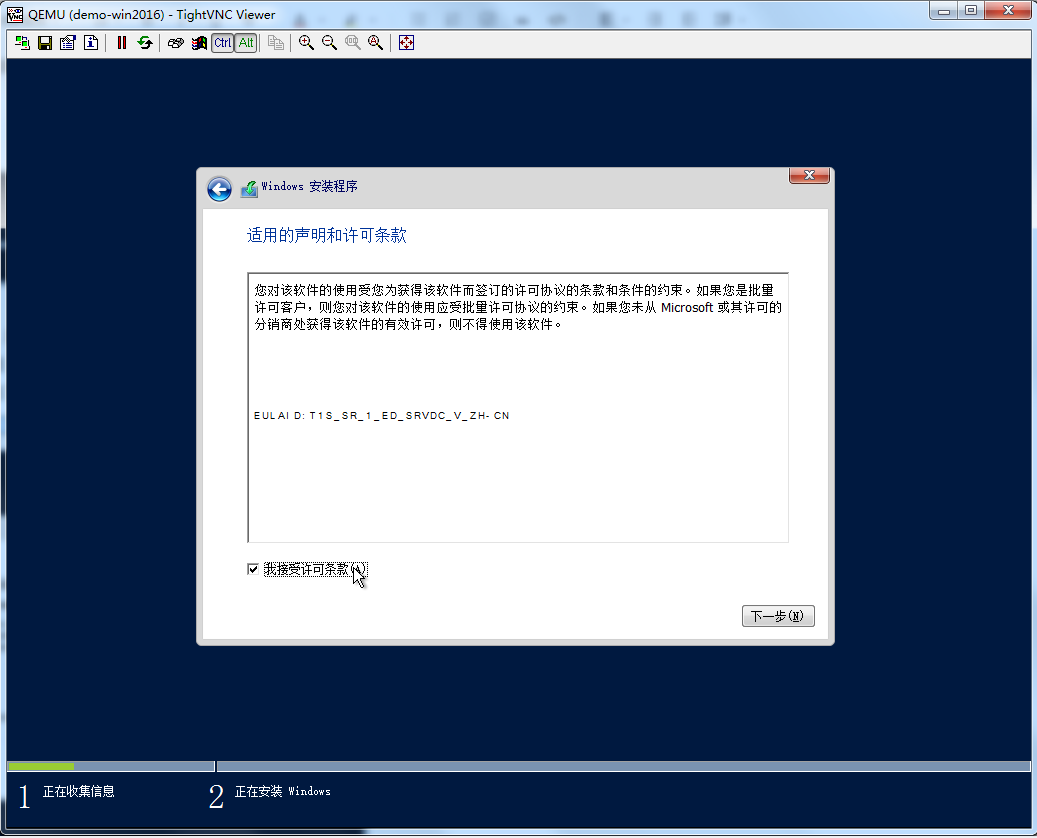The image size is (1037, 838).
Task: Refresh screen using green arrows icon
Action: [145, 43]
